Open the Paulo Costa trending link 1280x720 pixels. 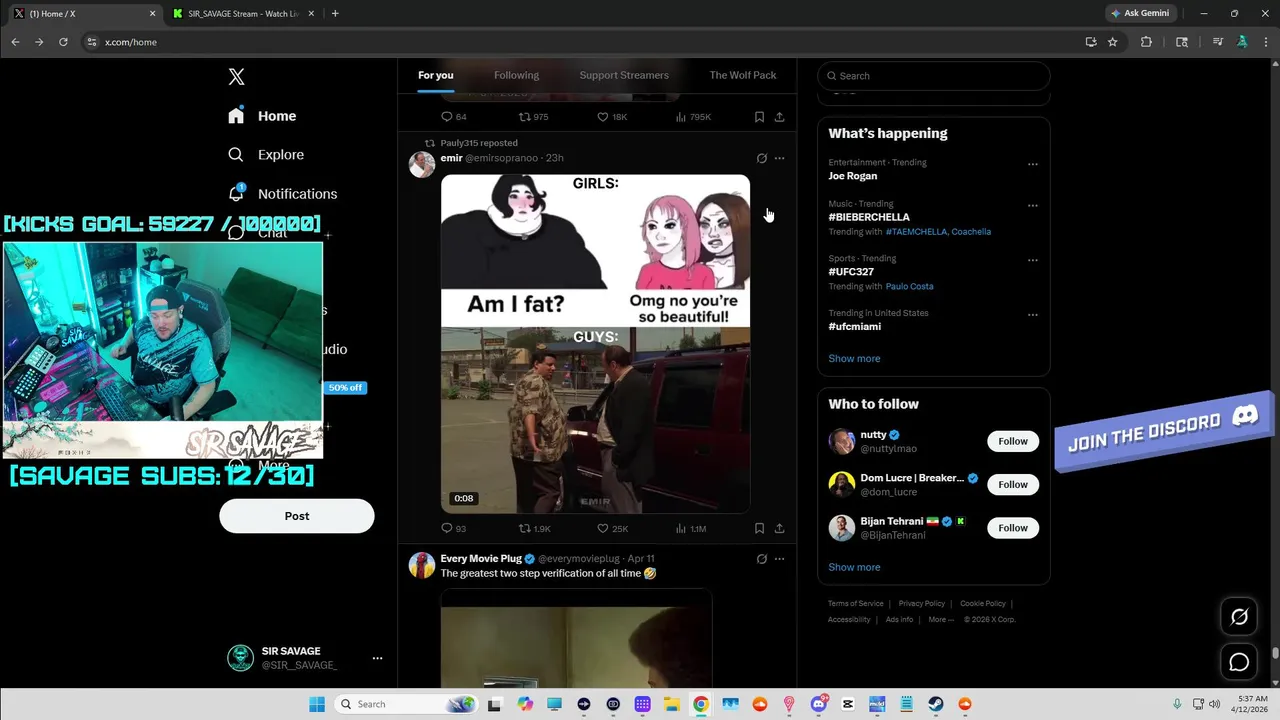[x=909, y=286]
